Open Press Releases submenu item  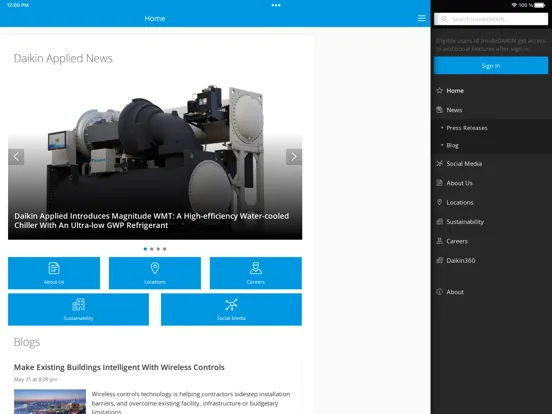467,128
